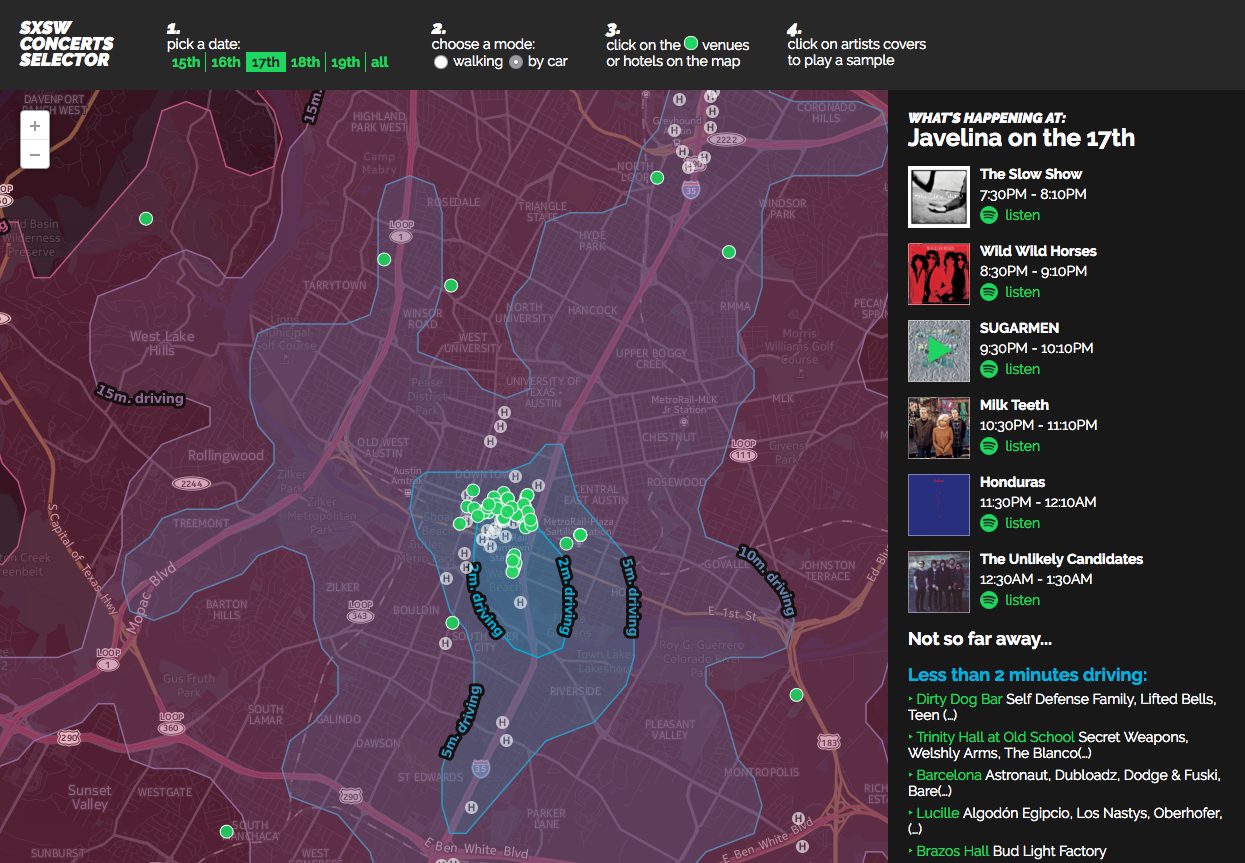Expand Trinity Hall at Old School listing
Screen dimensions: 1245x863
pyautogui.click(x=994, y=737)
